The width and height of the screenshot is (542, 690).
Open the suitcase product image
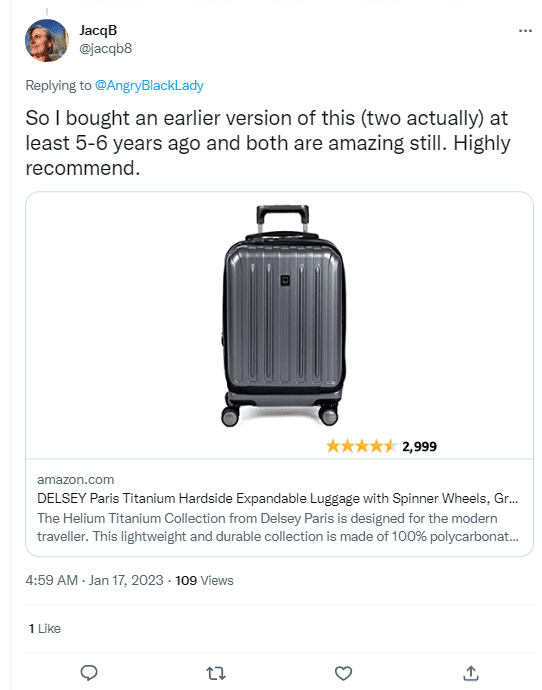tap(283, 316)
